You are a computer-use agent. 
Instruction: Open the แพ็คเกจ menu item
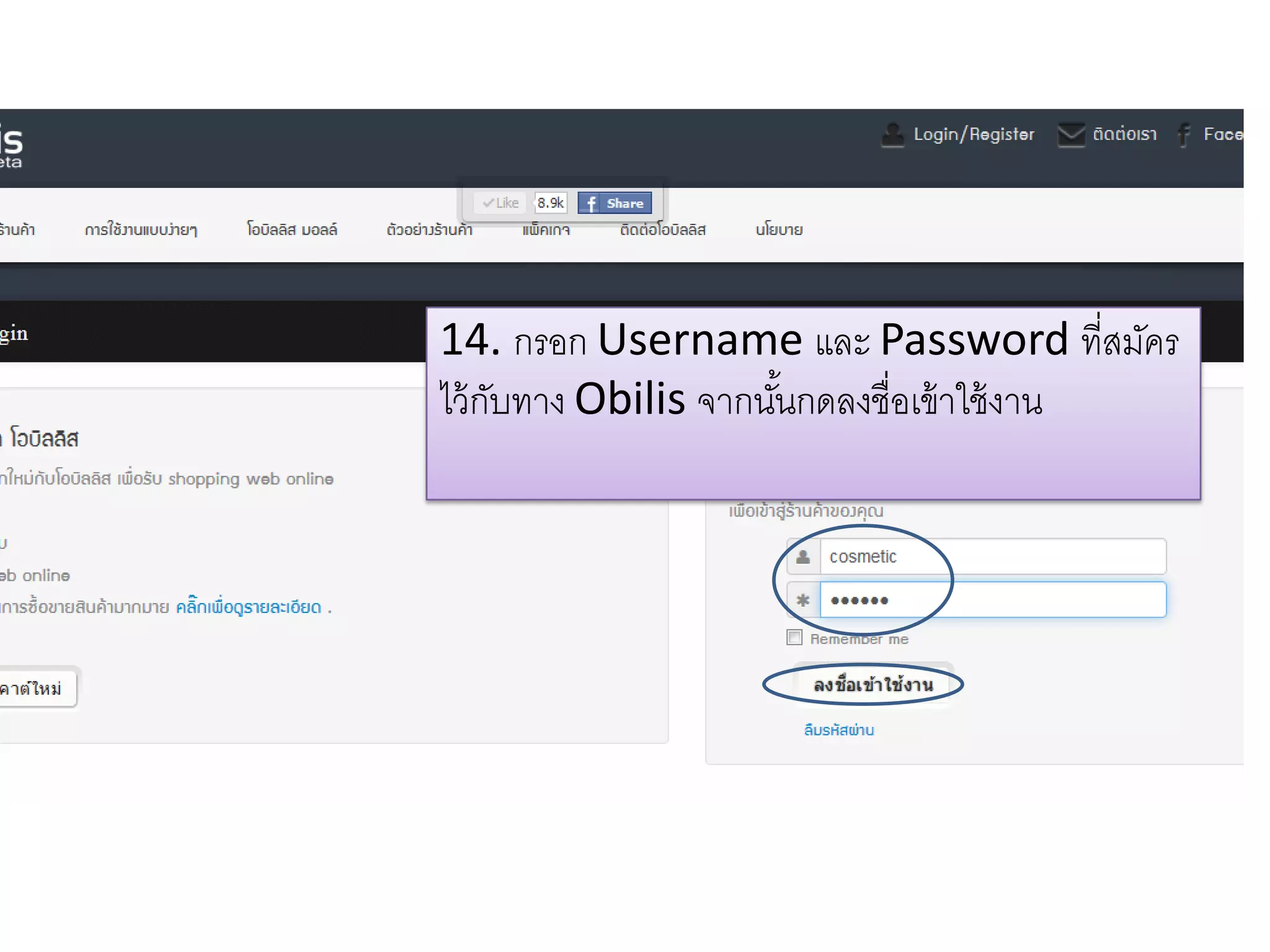click(x=546, y=230)
